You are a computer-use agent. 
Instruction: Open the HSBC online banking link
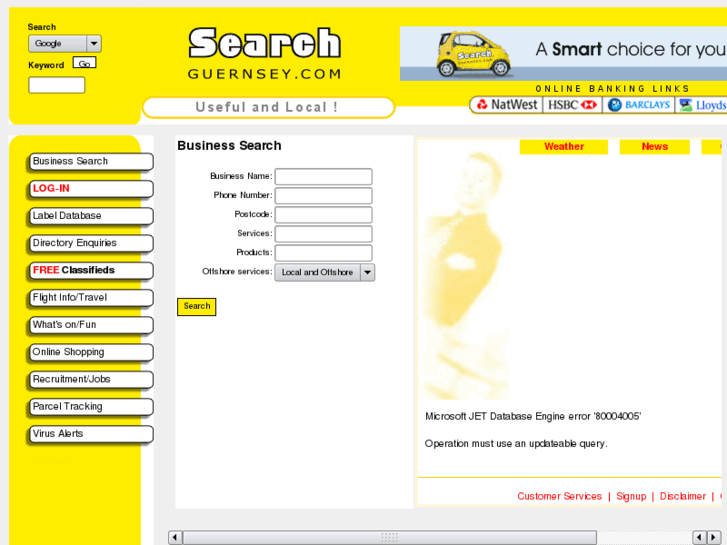[x=572, y=105]
